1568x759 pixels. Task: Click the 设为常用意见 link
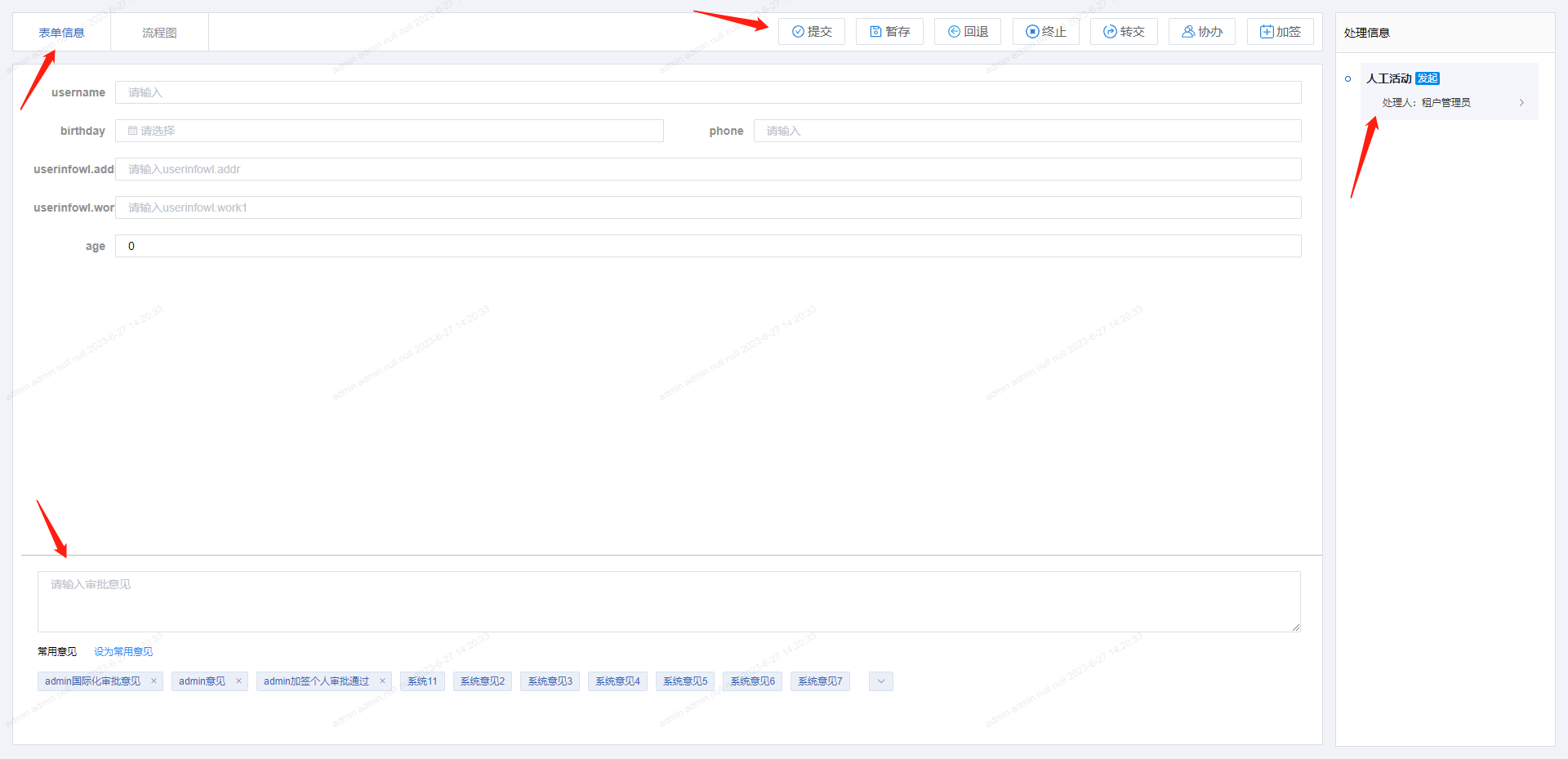tap(123, 652)
